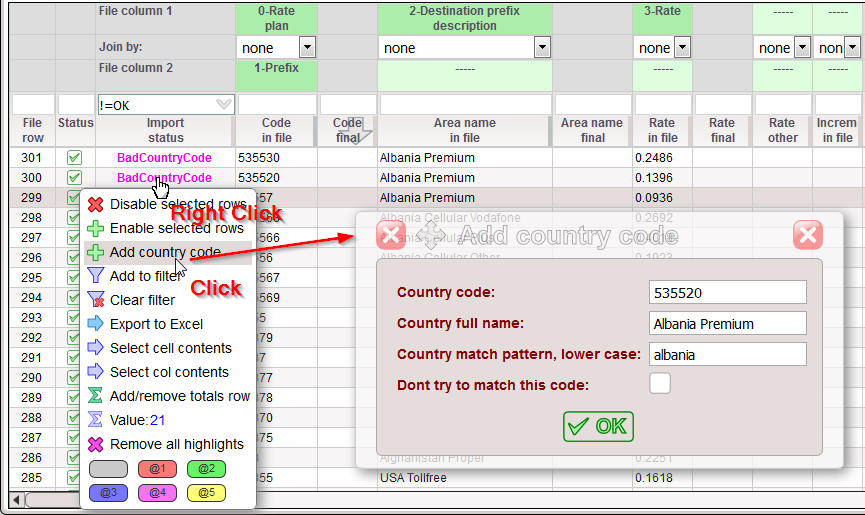Toggle Status checkbox for file row 300
The height and width of the screenshot is (515, 865).
tap(74, 178)
